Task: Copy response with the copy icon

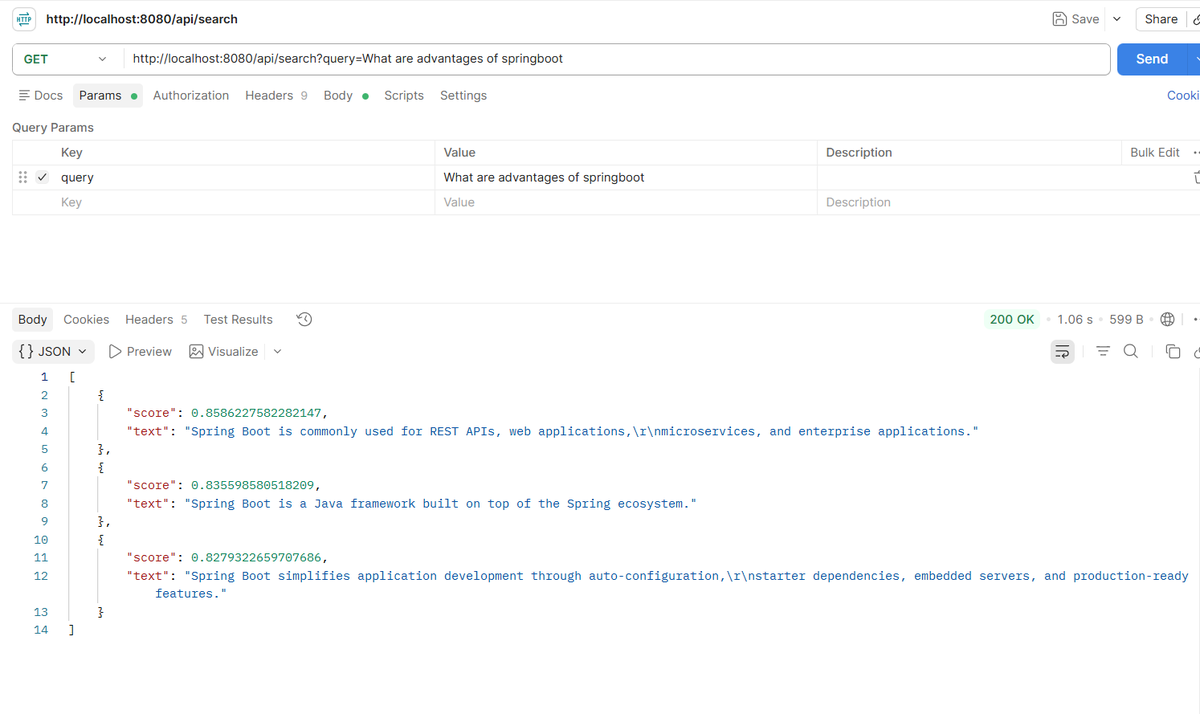Action: click(1173, 351)
